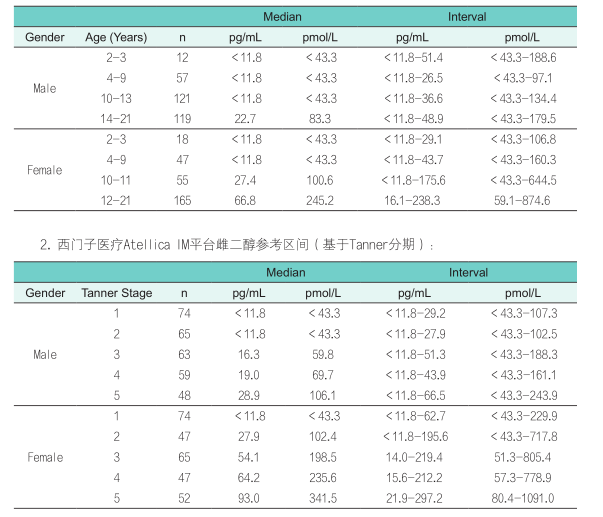Select the median value 22.7 pg/mL
Viewport: 603px width, 517px height.
pos(245,119)
